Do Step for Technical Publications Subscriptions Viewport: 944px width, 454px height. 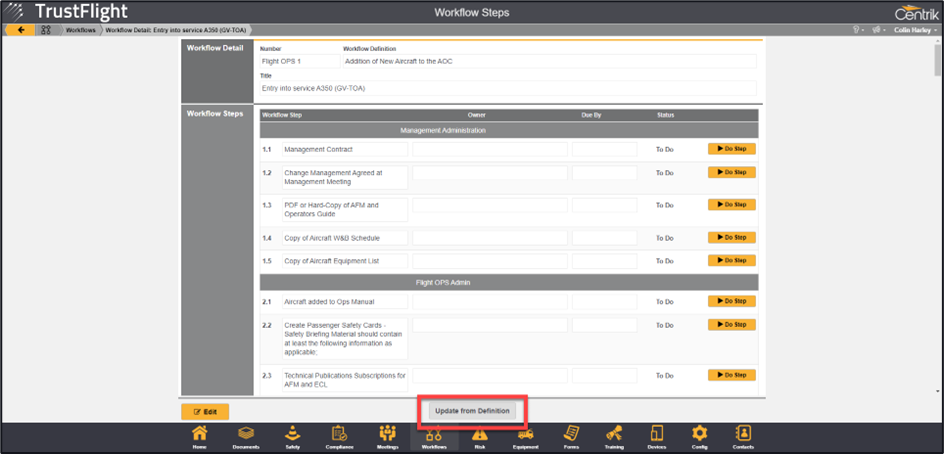pyautogui.click(x=731, y=375)
